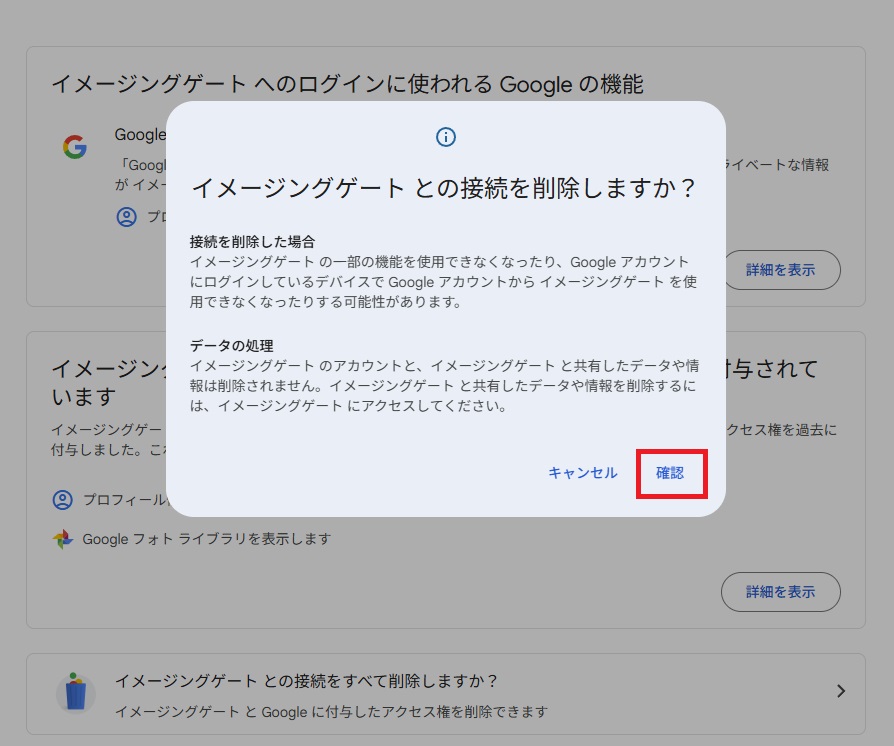Click text イメージングゲート と Google に付与したアクセス権を削除できます

click(331, 712)
